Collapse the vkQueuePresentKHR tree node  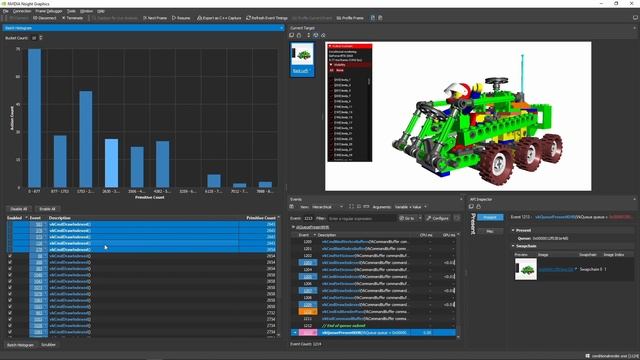[x=293, y=227]
